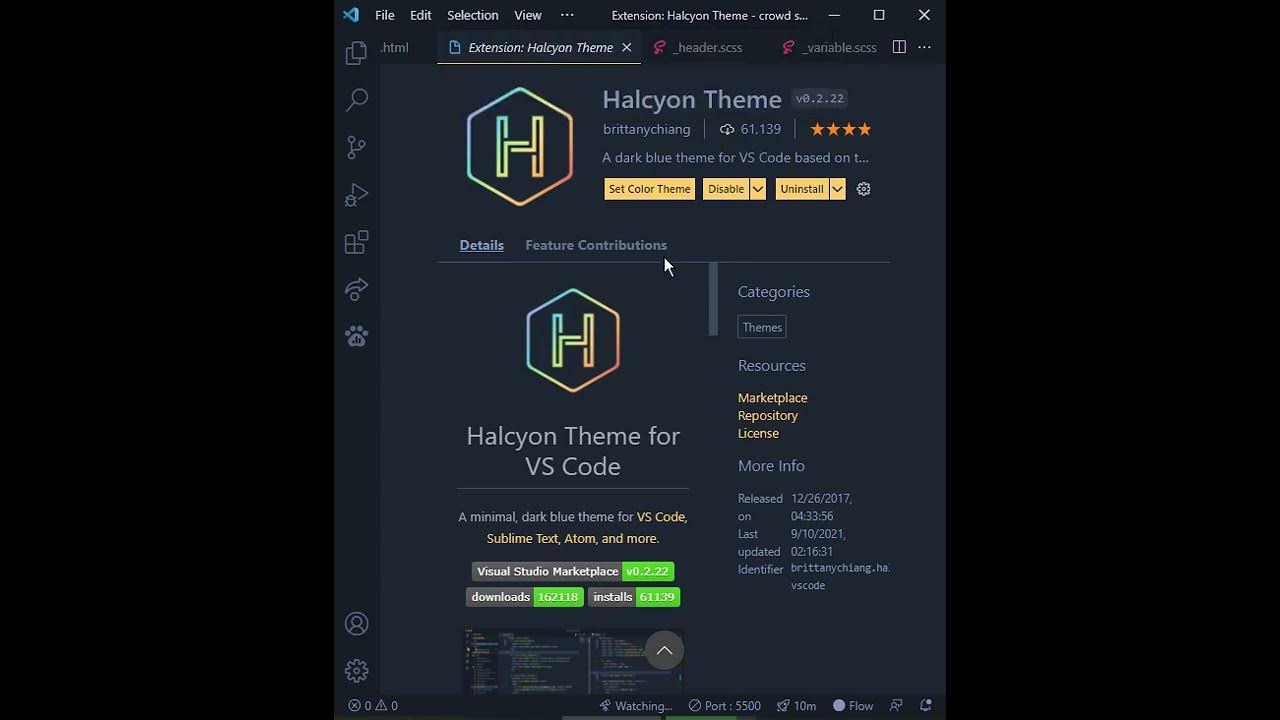
Task: Select the Details tab
Action: pyautogui.click(x=481, y=245)
